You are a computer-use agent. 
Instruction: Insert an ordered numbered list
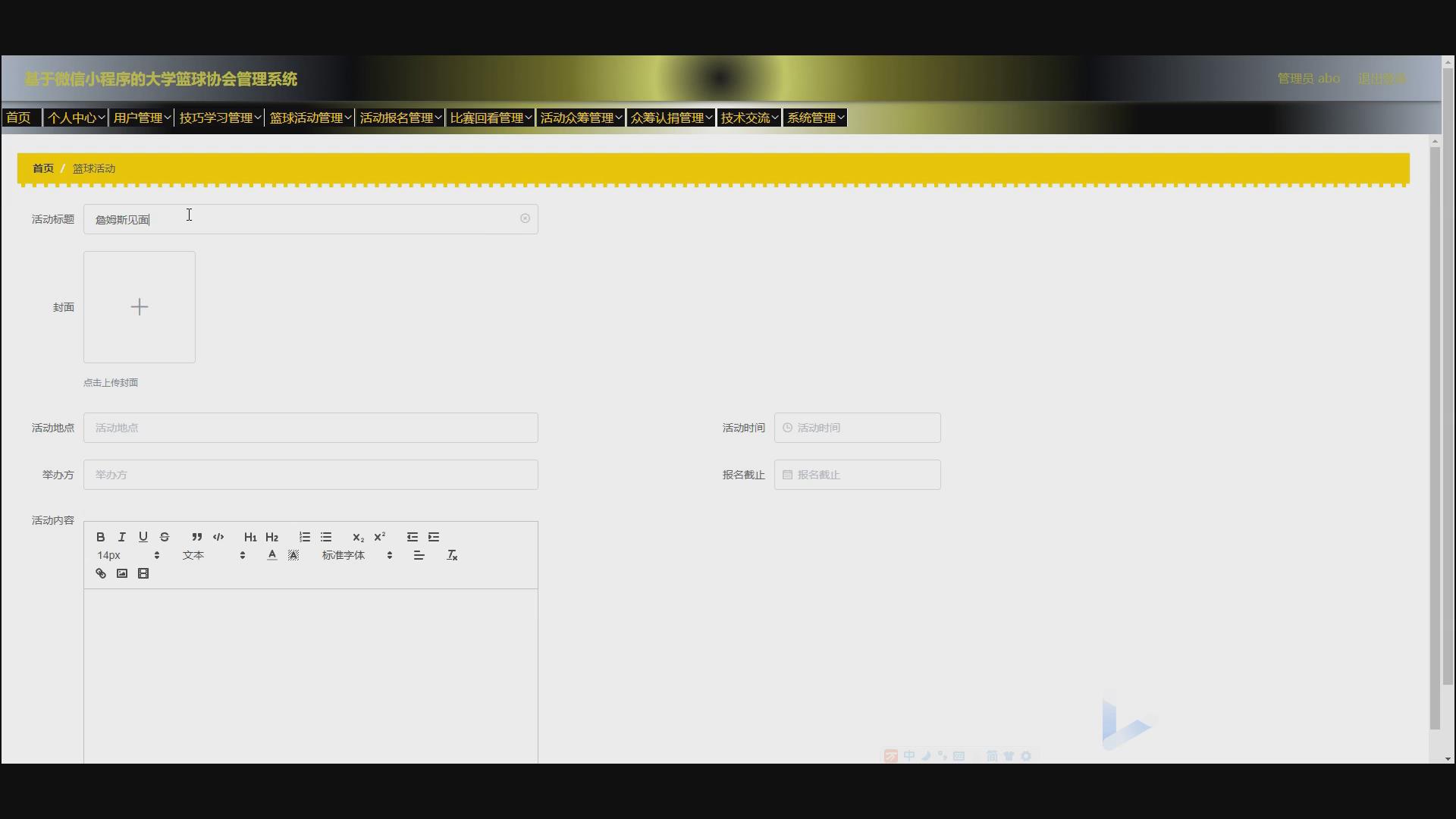(x=304, y=537)
